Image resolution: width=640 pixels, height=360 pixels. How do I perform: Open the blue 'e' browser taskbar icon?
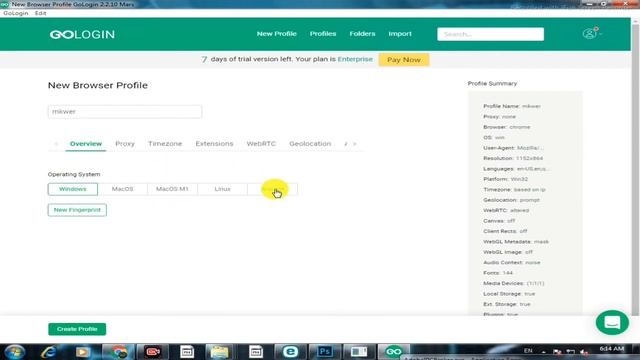(290, 352)
